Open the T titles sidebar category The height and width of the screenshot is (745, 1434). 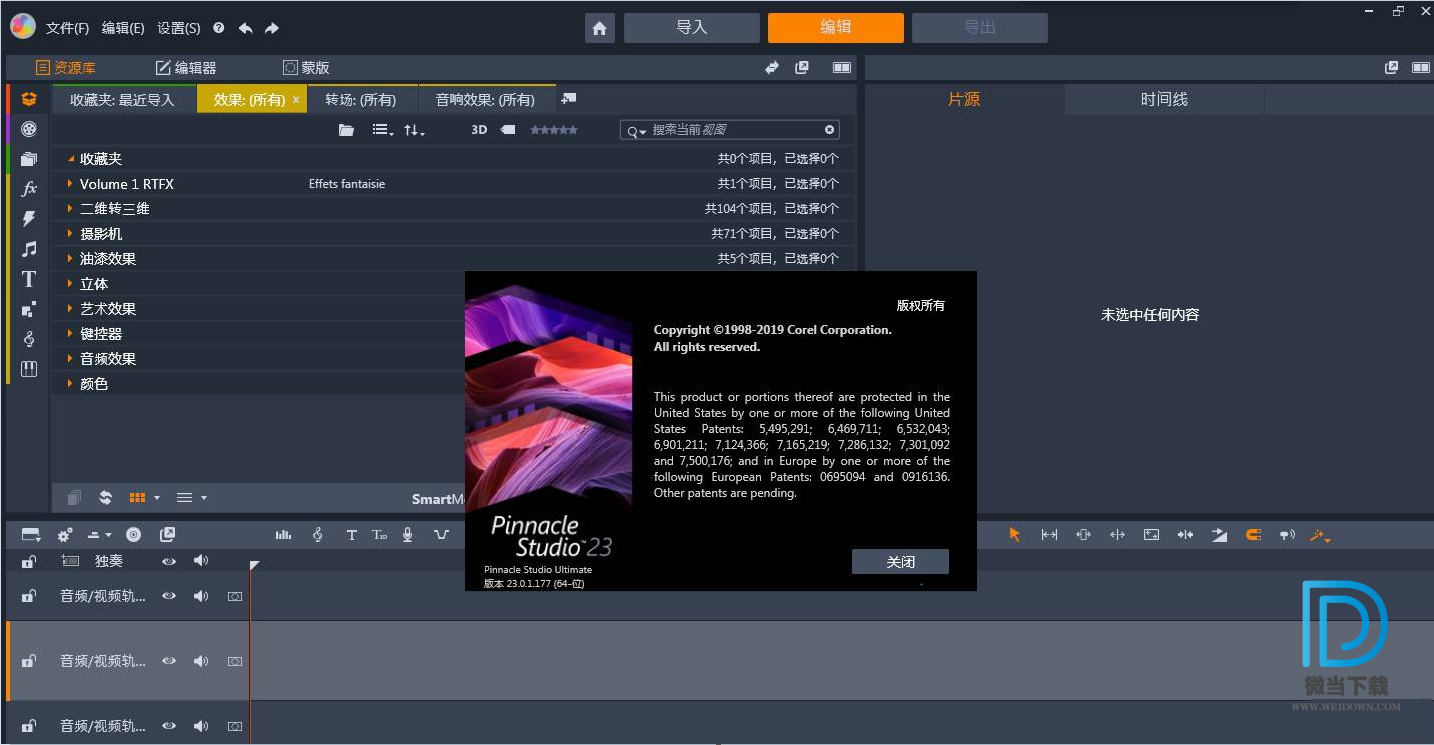pos(29,279)
